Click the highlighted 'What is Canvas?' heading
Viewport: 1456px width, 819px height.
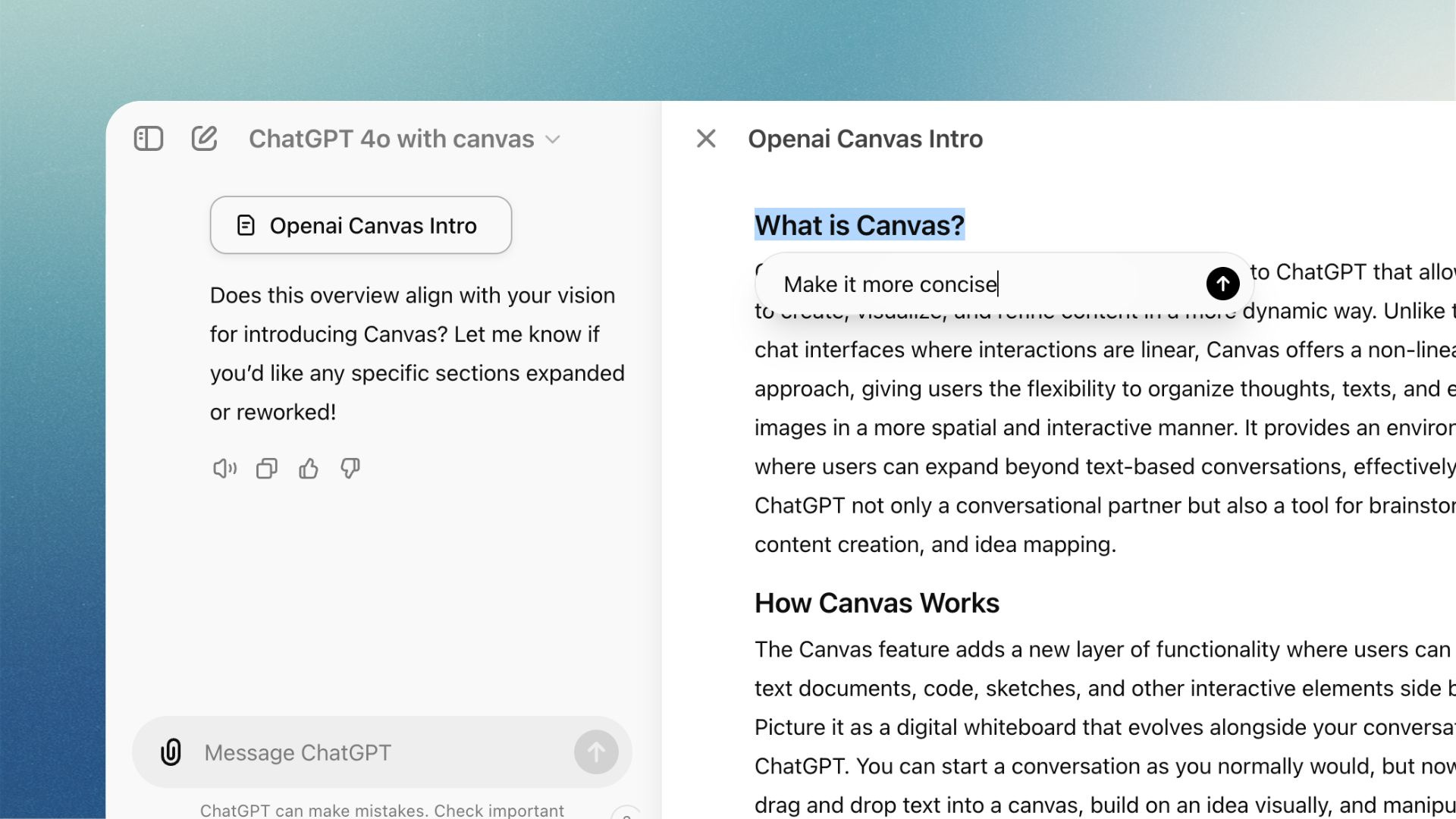[859, 225]
